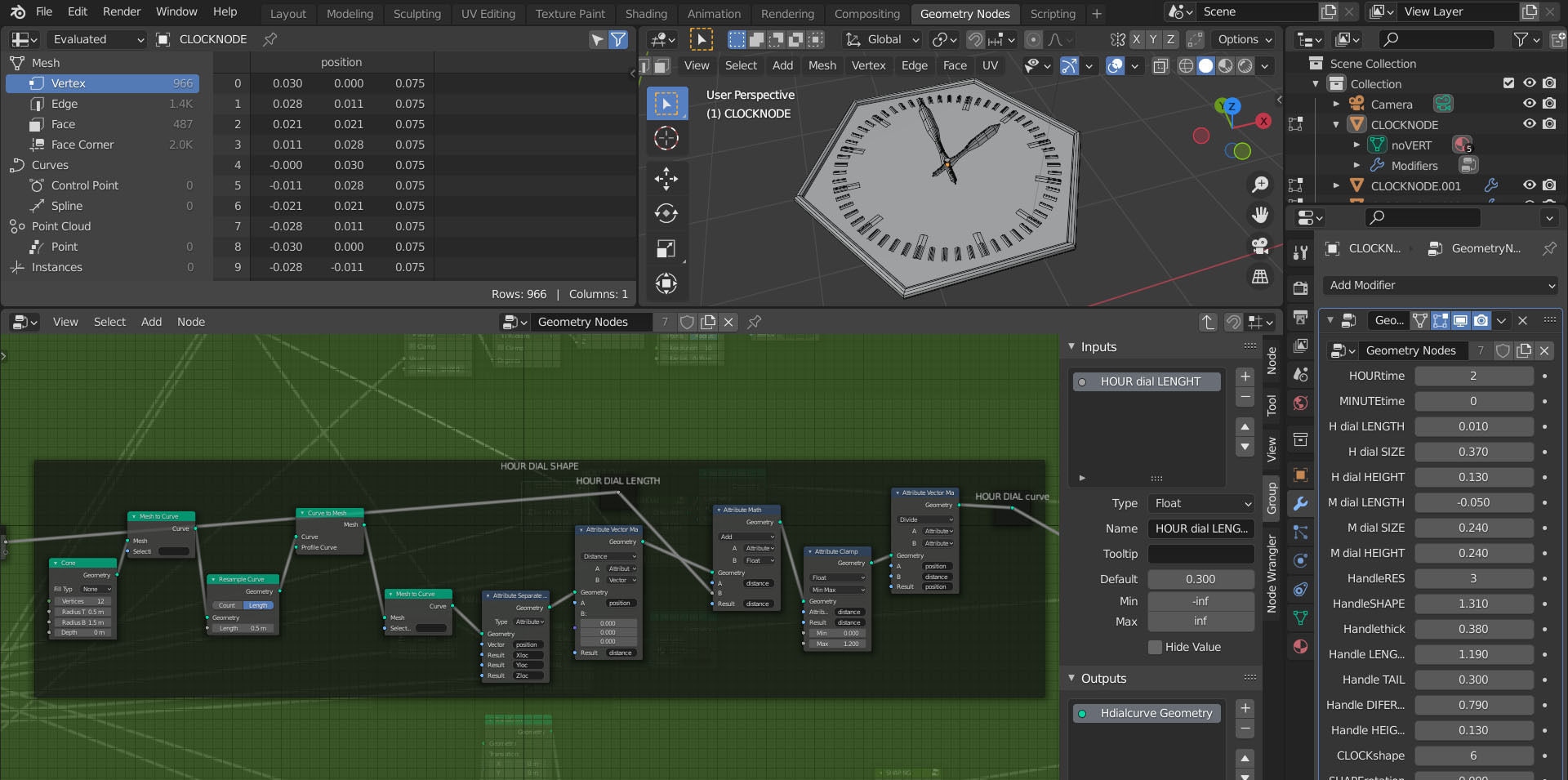Open Global transform orientation dropdown

tap(882, 39)
